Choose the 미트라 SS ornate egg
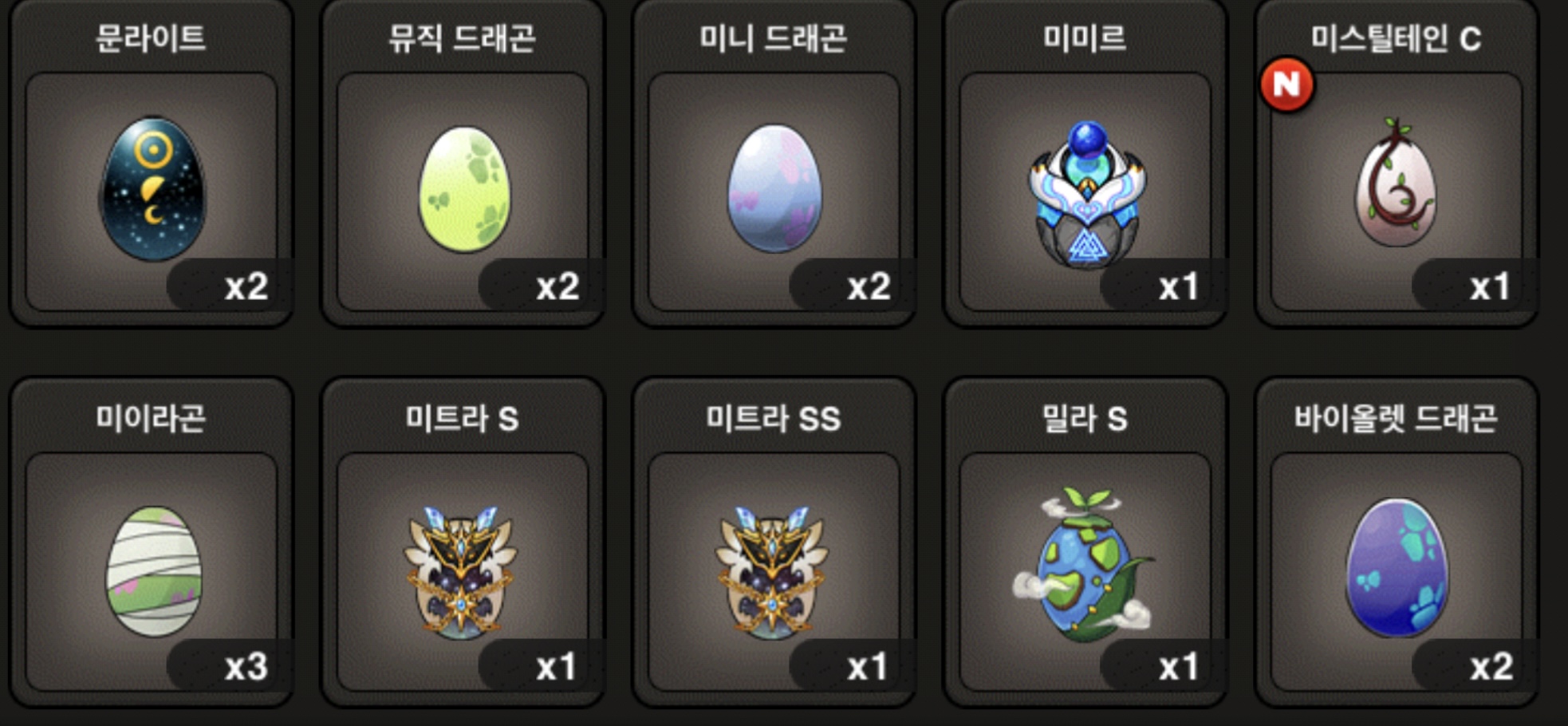This screenshot has width=1568, height=726. (773, 571)
